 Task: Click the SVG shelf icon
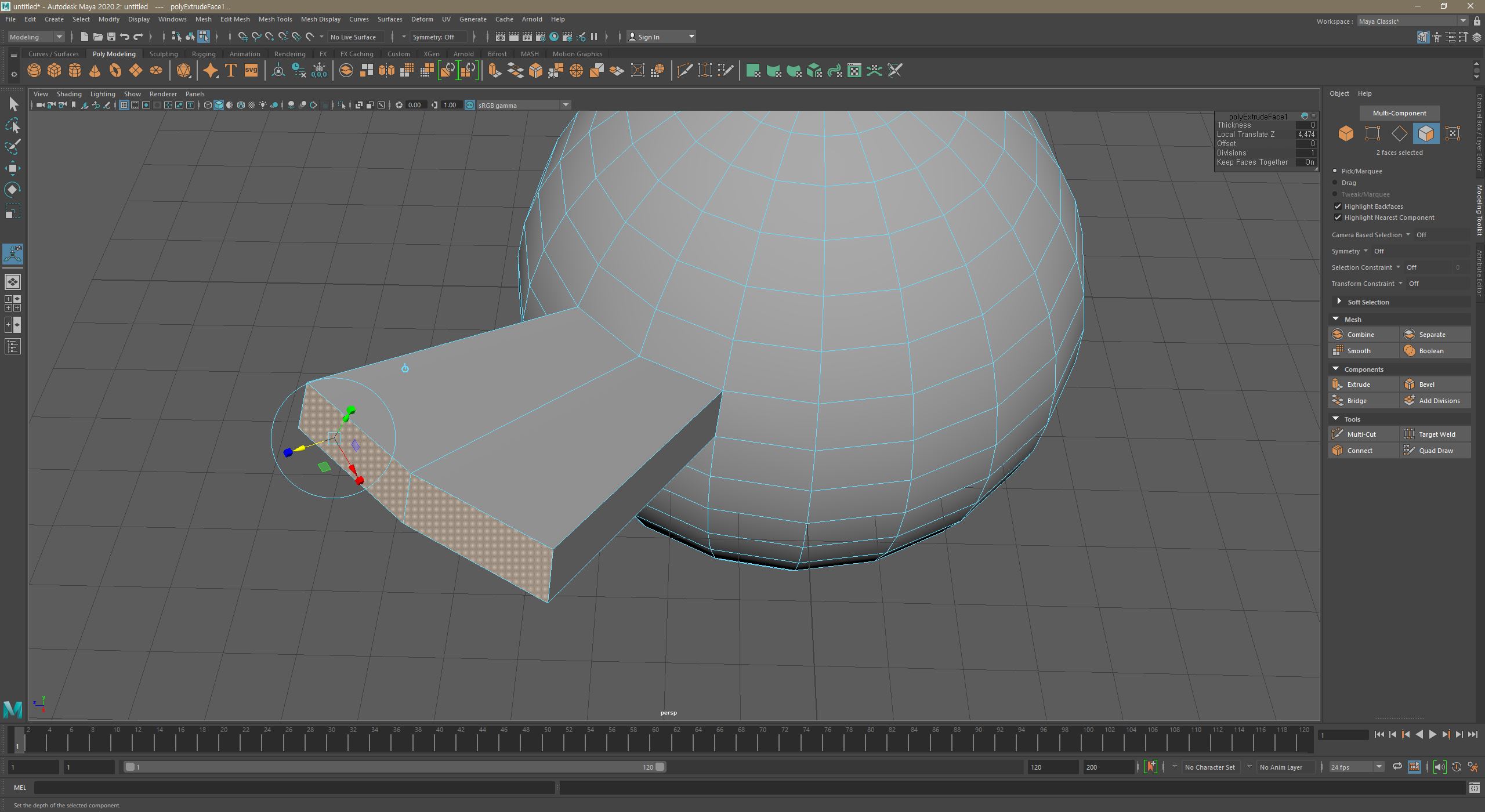pos(251,71)
